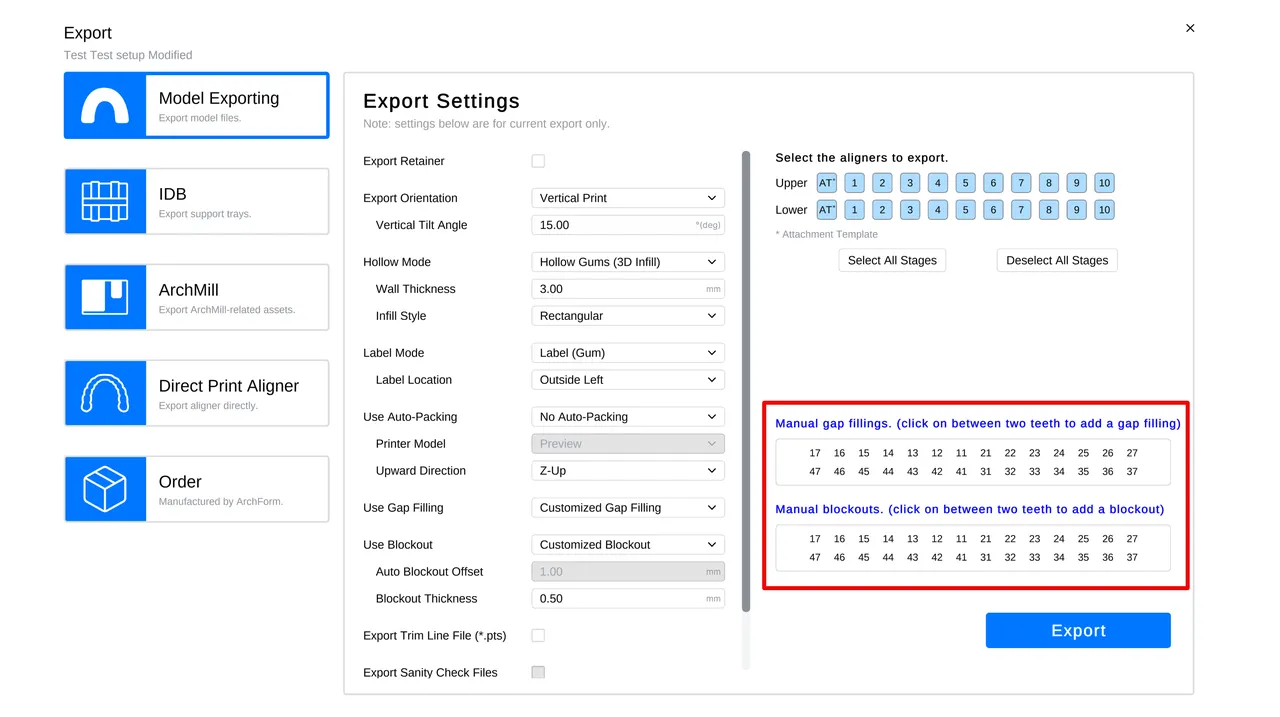This screenshot has height=717, width=1280.
Task: Click tooth 14 in blockouts chart
Action: point(888,539)
